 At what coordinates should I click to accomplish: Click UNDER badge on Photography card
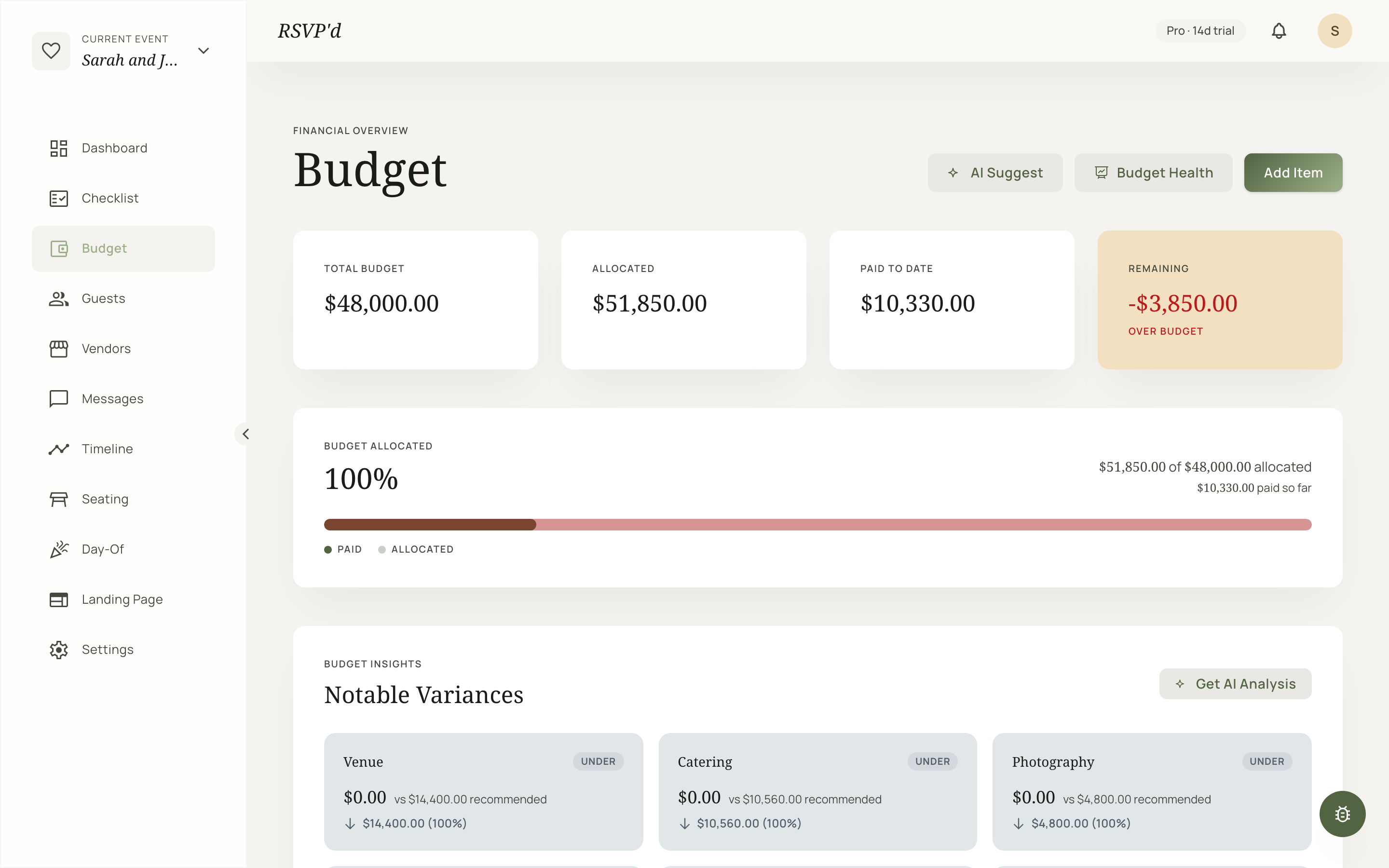pos(1267,761)
